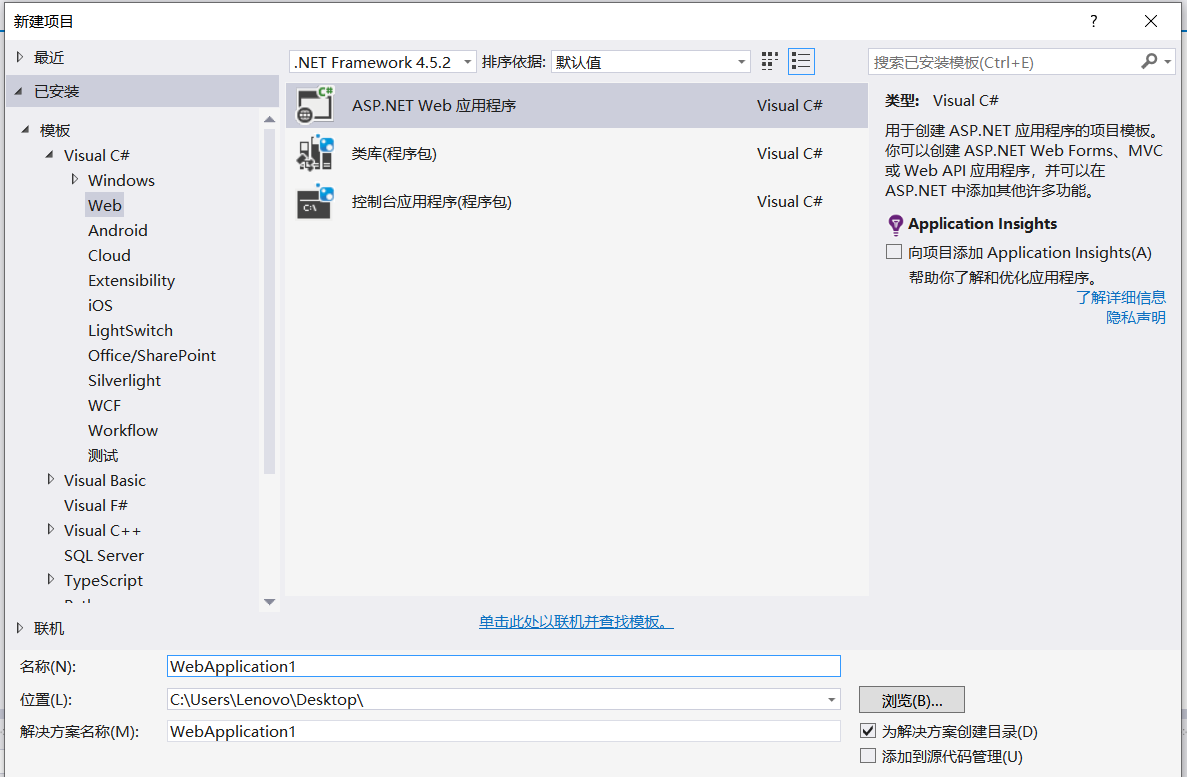Switch to medium icons list view
This screenshot has height=777, width=1187.
(x=801, y=62)
